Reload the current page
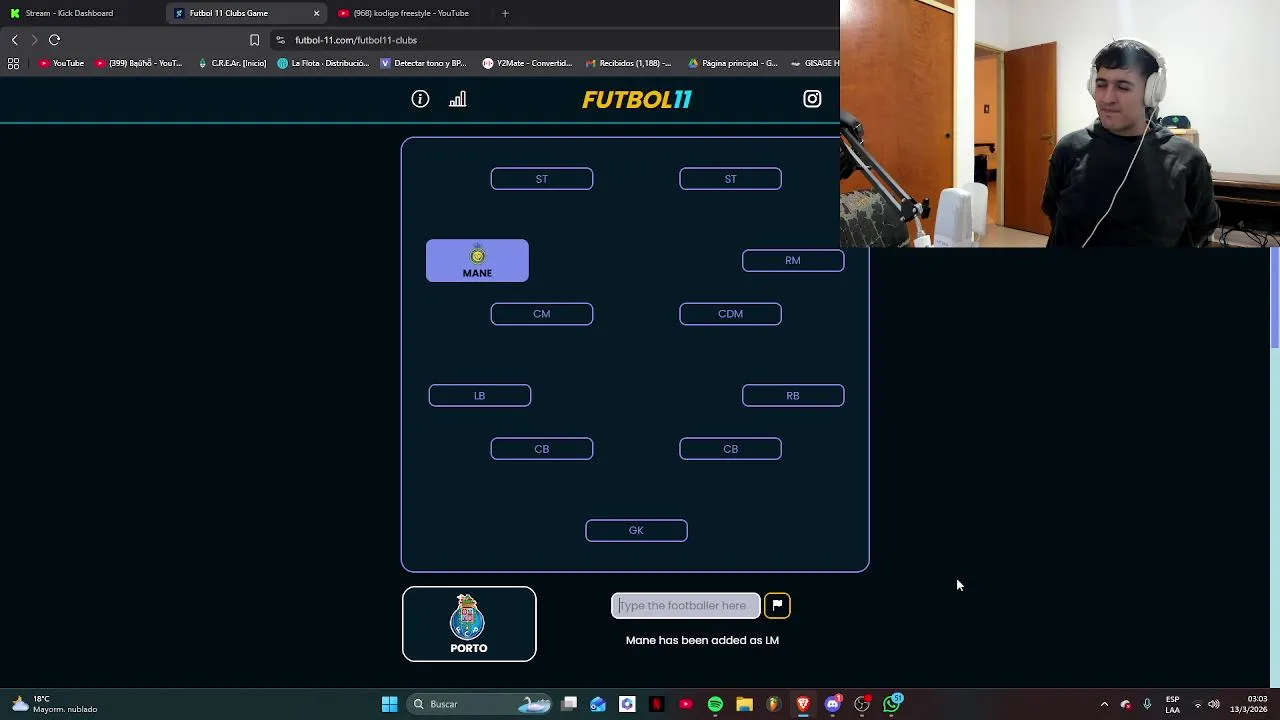 click(x=55, y=40)
